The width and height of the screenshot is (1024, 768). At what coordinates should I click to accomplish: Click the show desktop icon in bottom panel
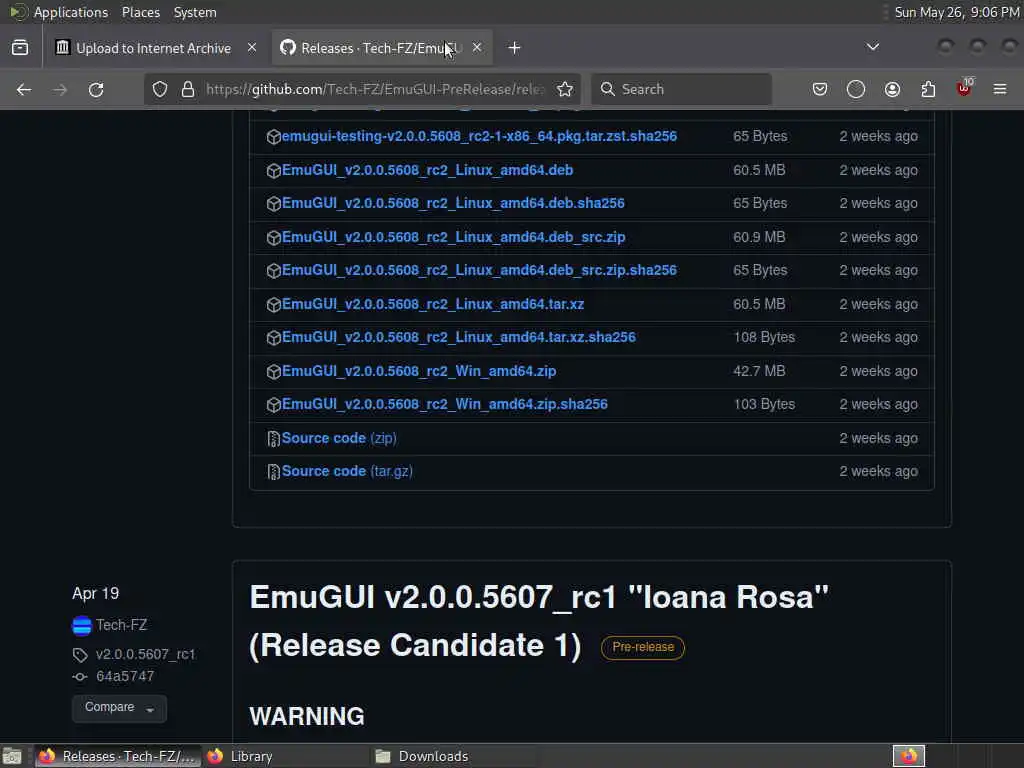pos(12,756)
